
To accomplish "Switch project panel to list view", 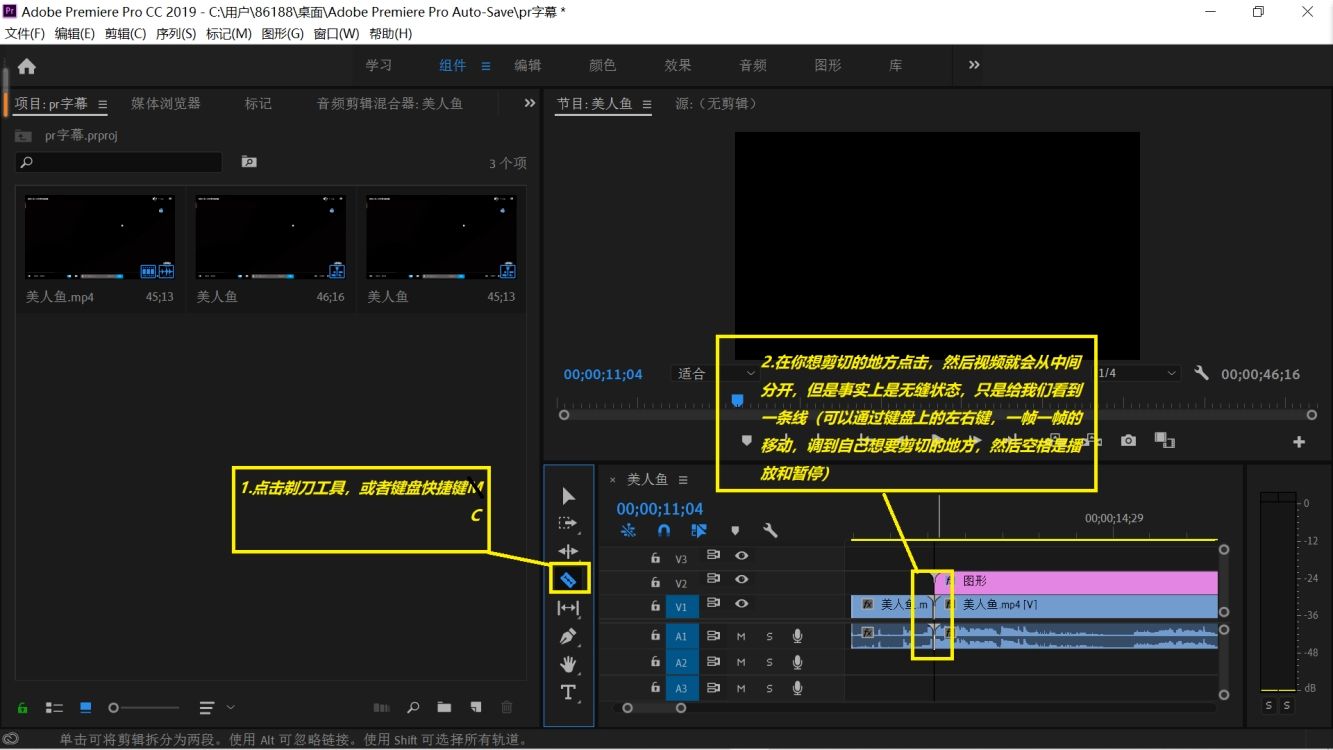I will [54, 708].
